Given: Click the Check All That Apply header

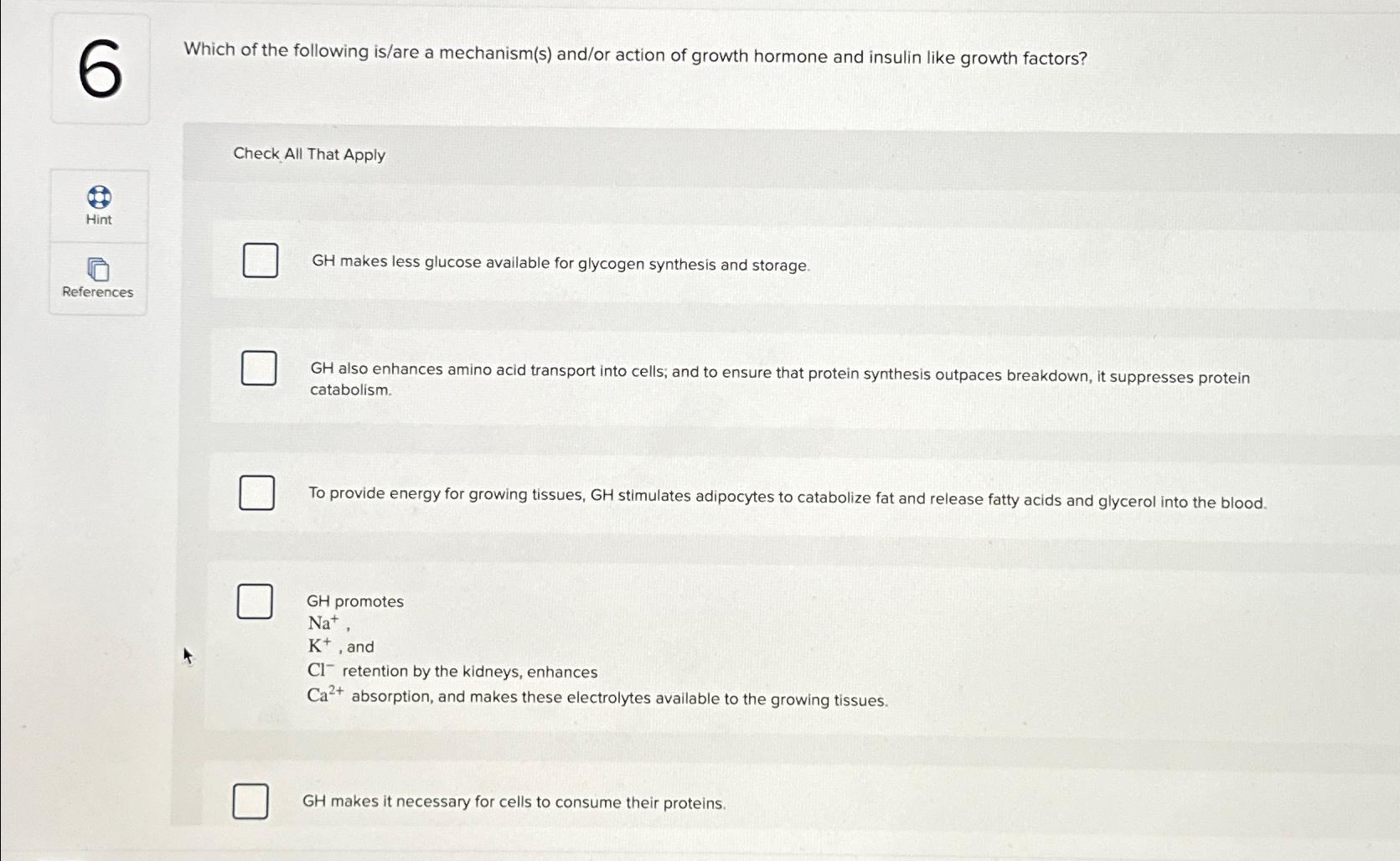Looking at the screenshot, I should click(x=309, y=154).
